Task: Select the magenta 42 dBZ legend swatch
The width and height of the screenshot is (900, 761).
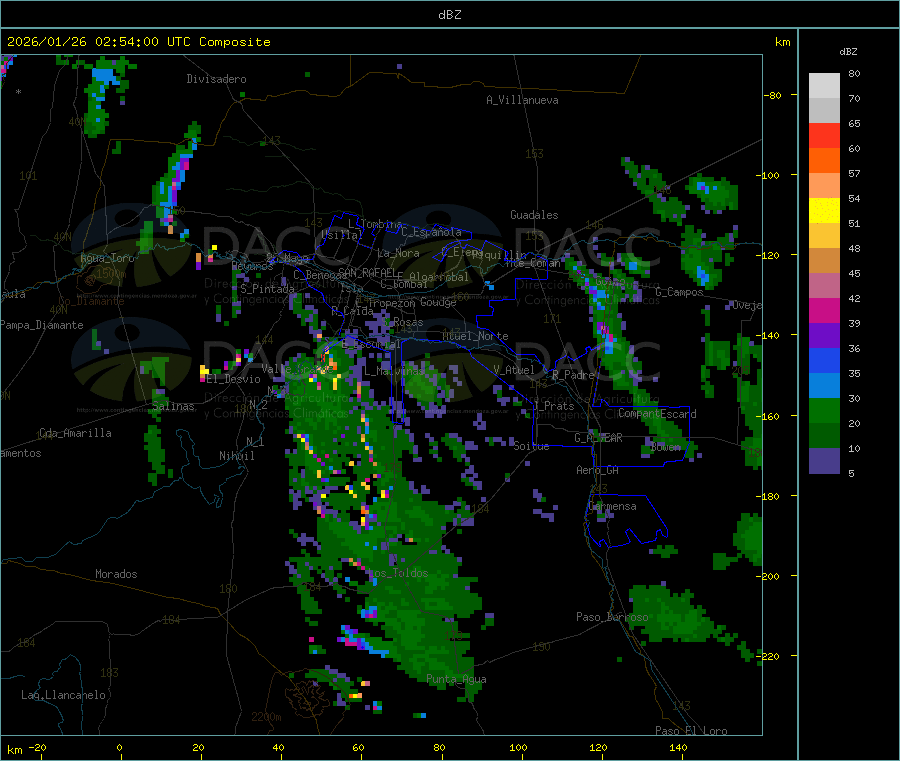Action: coord(824,310)
